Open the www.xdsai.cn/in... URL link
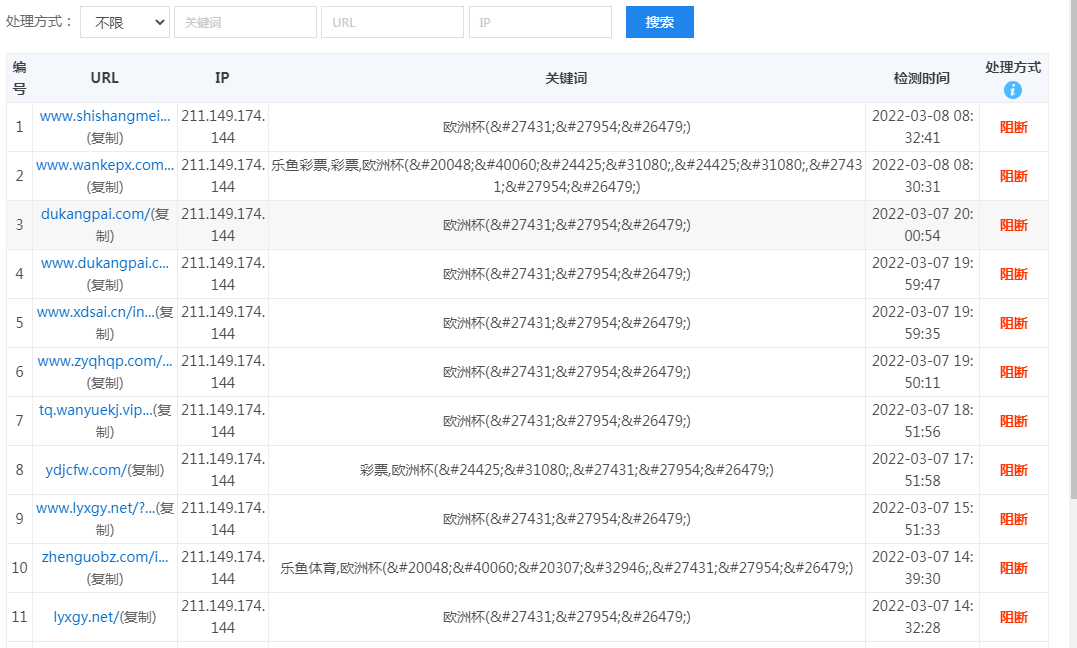The height and width of the screenshot is (648, 1077). click(96, 312)
